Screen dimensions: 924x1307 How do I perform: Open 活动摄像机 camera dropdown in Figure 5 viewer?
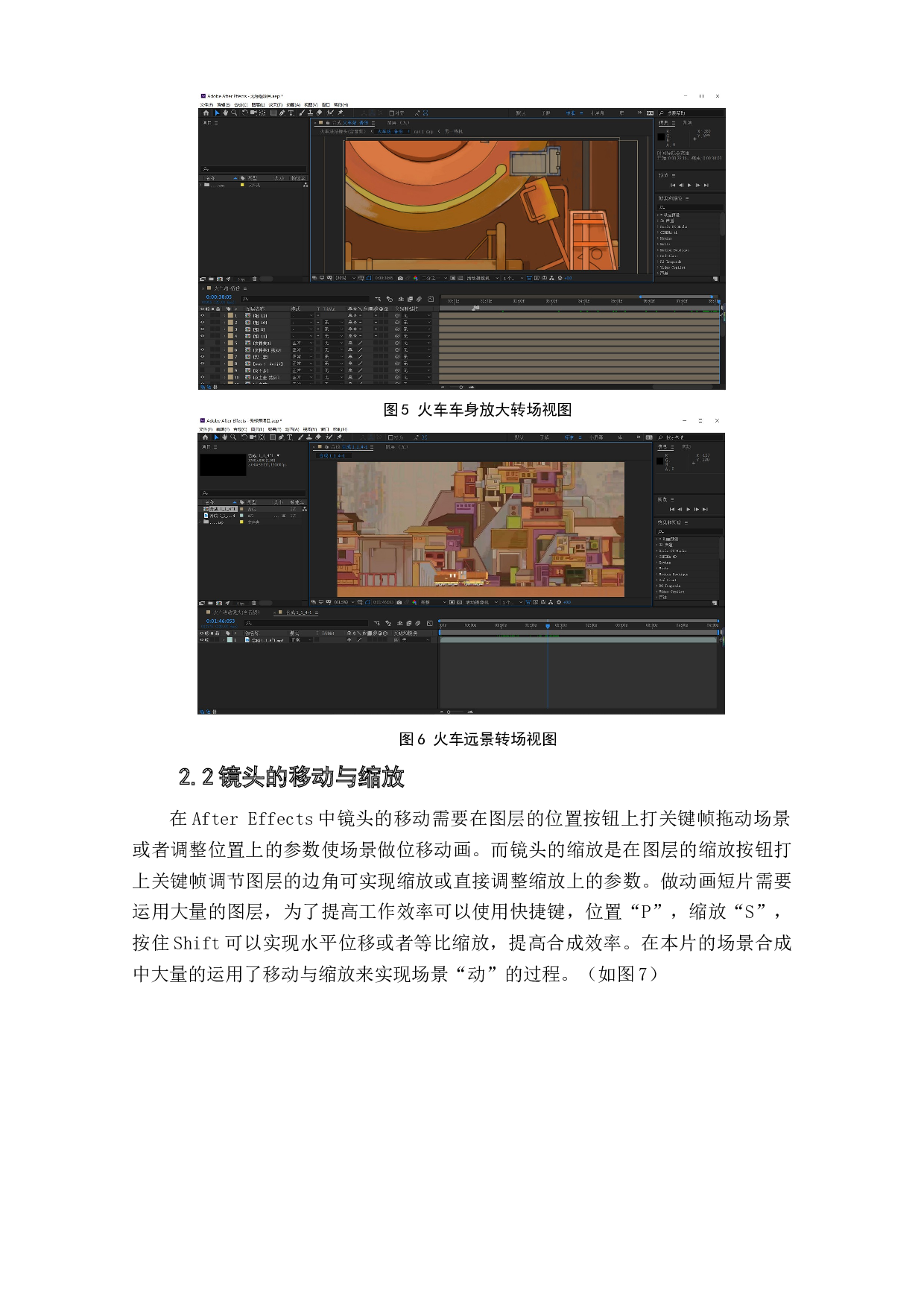[x=481, y=278]
